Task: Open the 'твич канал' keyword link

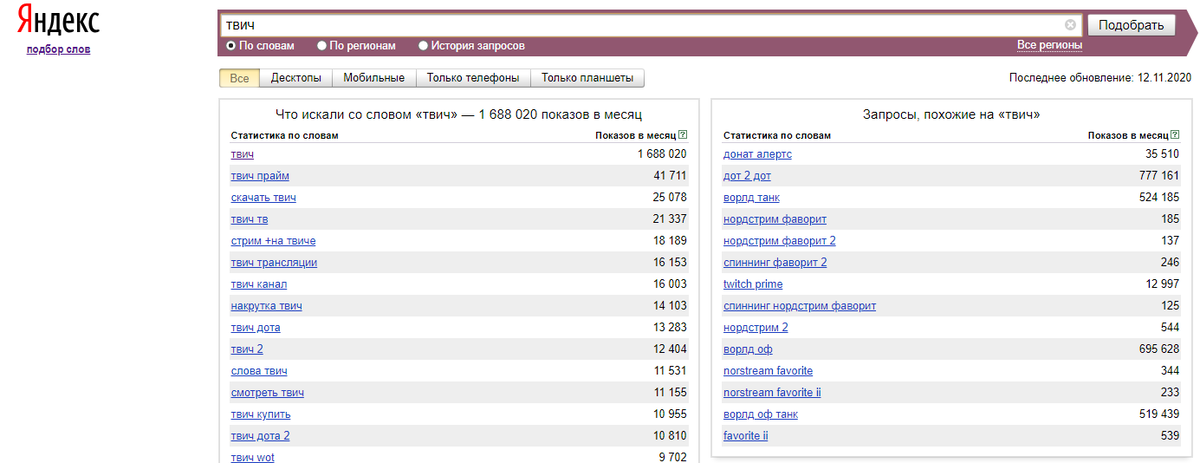Action: (259, 284)
